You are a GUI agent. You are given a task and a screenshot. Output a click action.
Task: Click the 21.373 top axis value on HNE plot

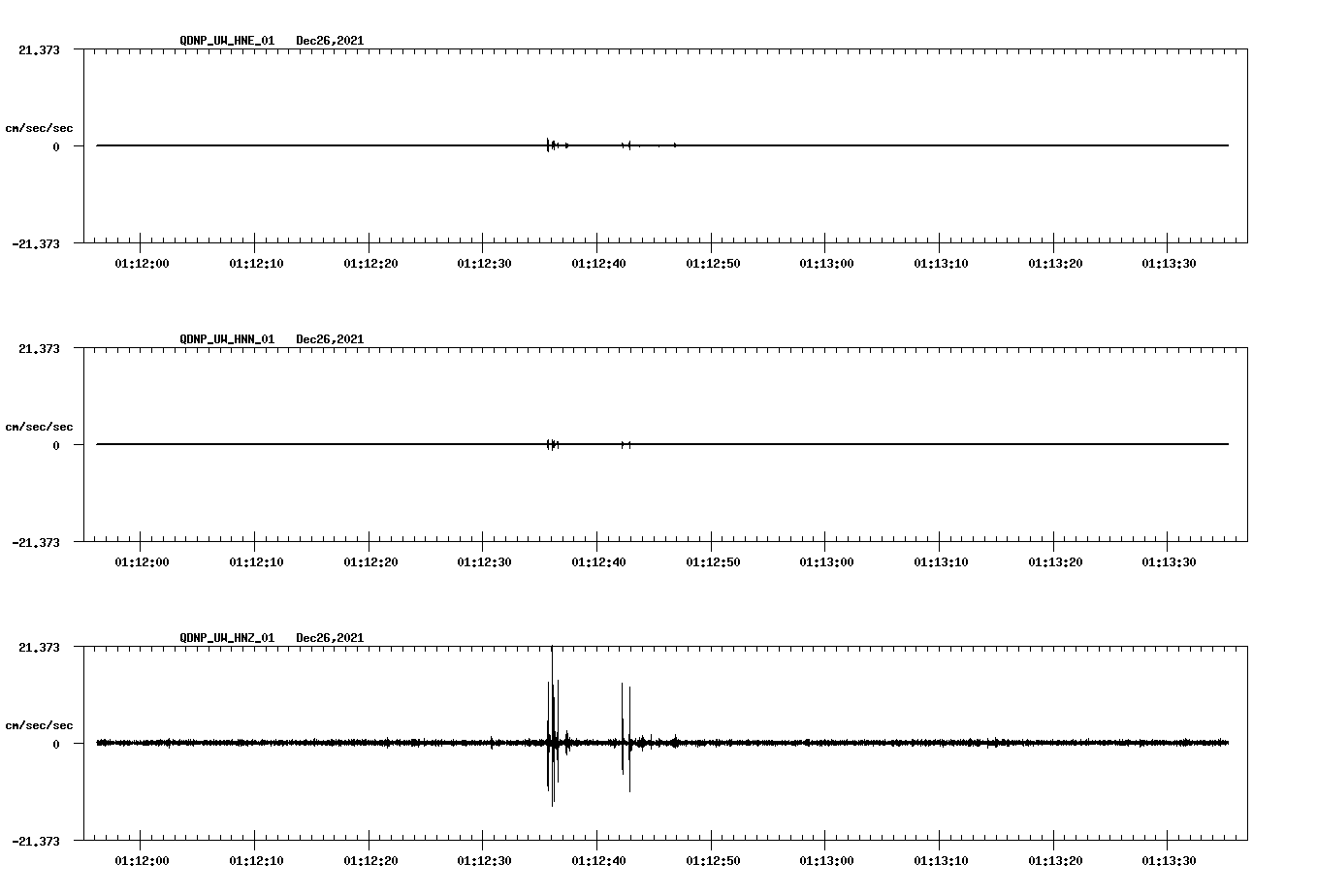(x=39, y=49)
